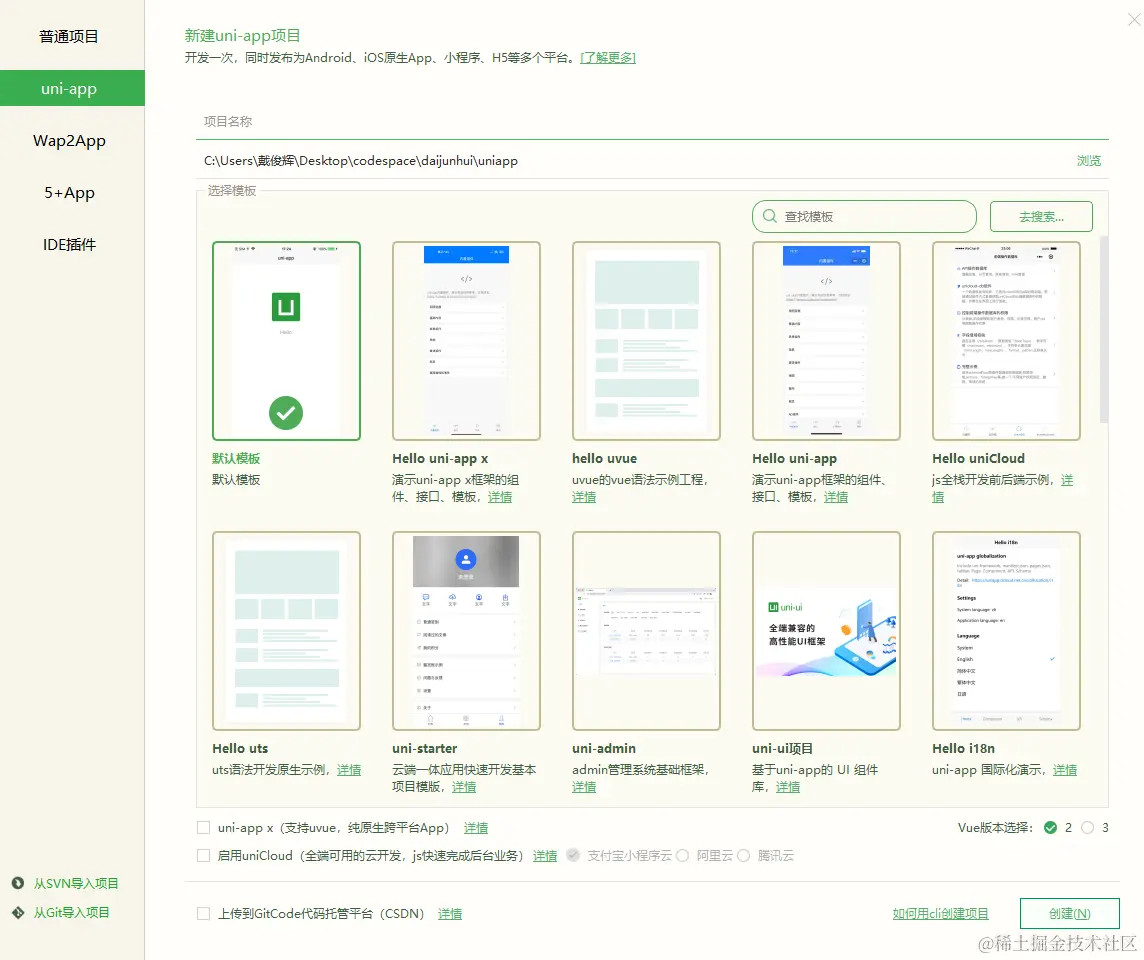Screen dimensions: 1144x960
Task: Pick the uni-starter template thumbnail
Action: coord(466,631)
